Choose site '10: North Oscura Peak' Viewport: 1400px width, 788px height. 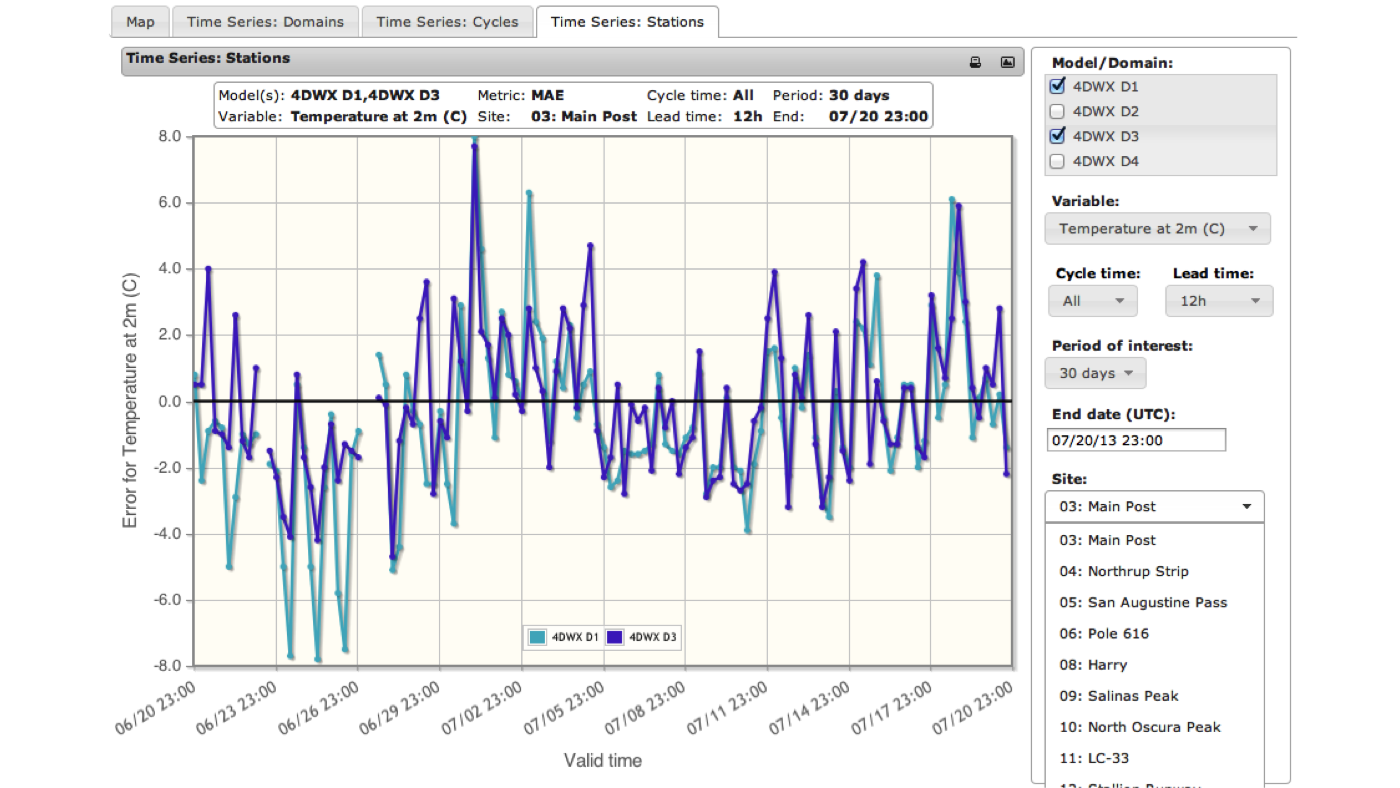coord(1154,726)
